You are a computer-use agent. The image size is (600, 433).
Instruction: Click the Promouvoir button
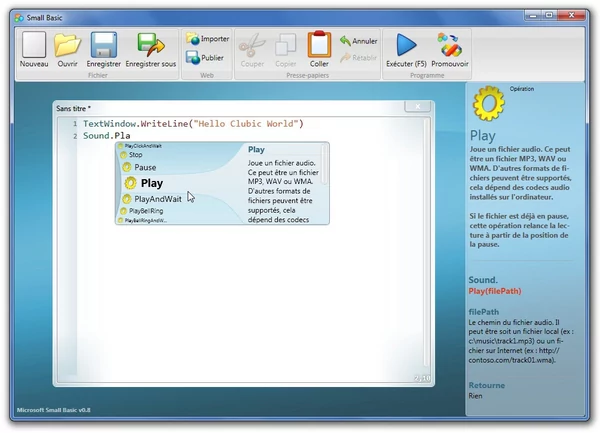(450, 50)
